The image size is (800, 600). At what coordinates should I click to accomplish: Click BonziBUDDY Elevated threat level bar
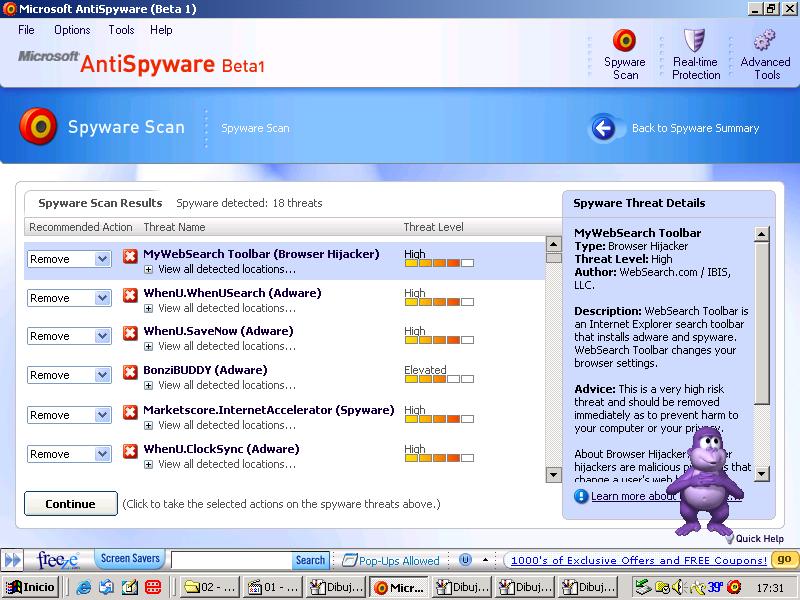click(439, 379)
